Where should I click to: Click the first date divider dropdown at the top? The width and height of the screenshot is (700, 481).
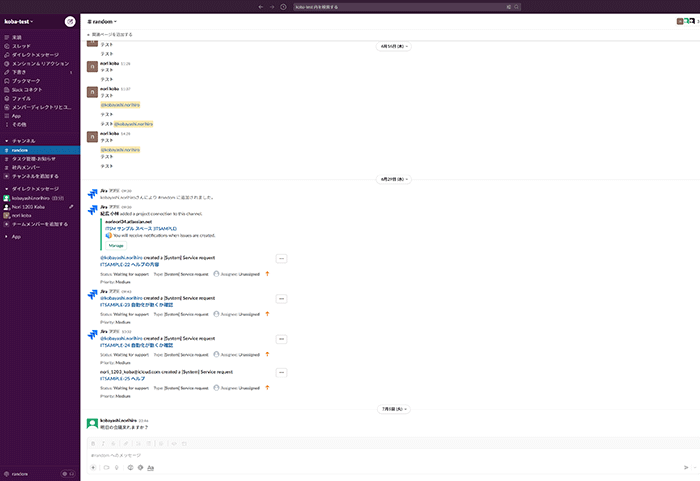click(394, 46)
